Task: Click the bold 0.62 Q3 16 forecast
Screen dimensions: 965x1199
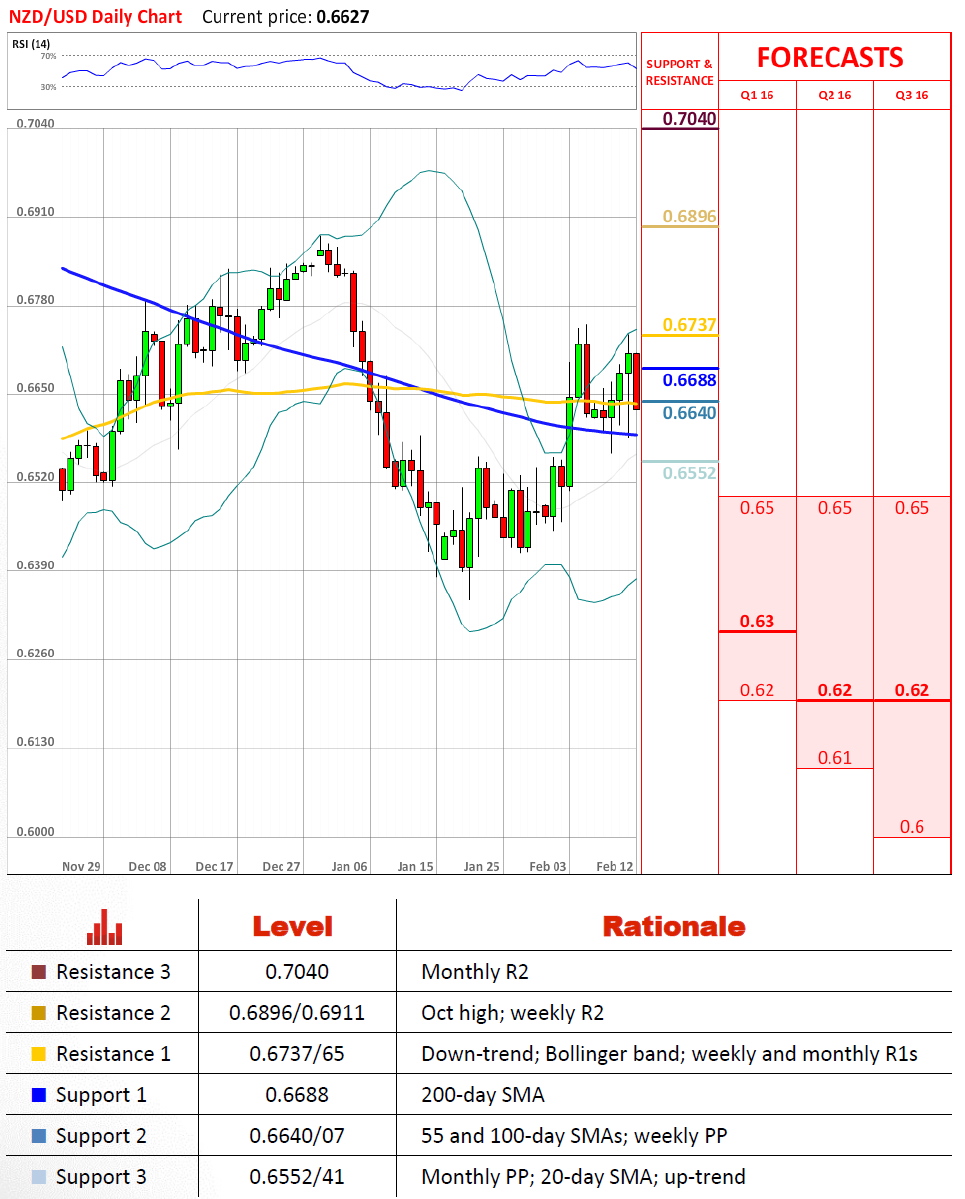Action: 912,690
